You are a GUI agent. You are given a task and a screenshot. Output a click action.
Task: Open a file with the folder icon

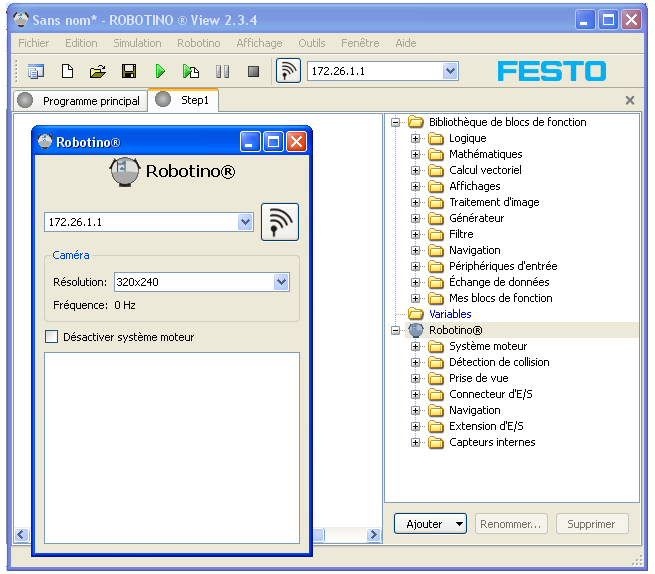tap(98, 71)
